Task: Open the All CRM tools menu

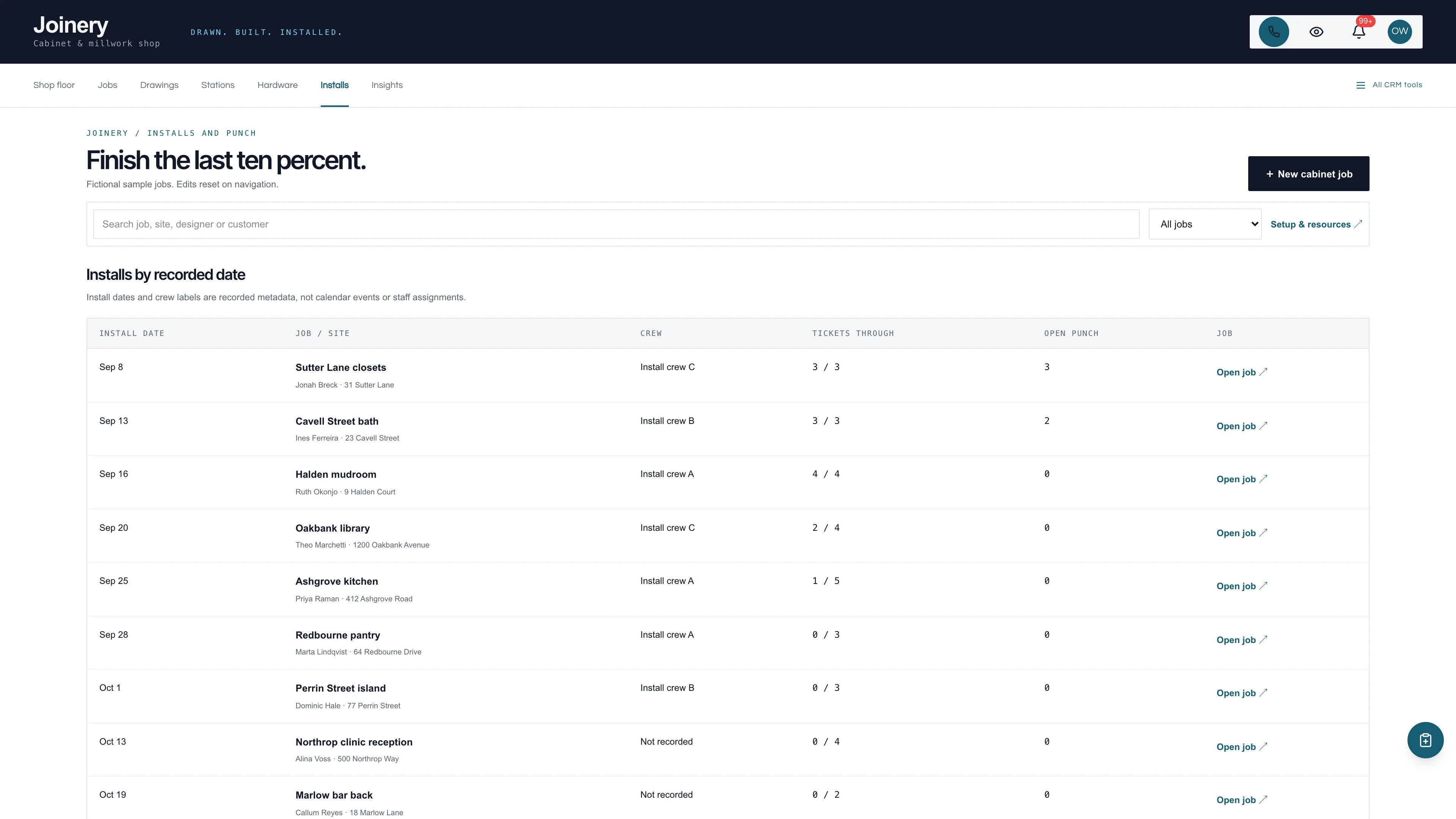Action: point(1389,85)
